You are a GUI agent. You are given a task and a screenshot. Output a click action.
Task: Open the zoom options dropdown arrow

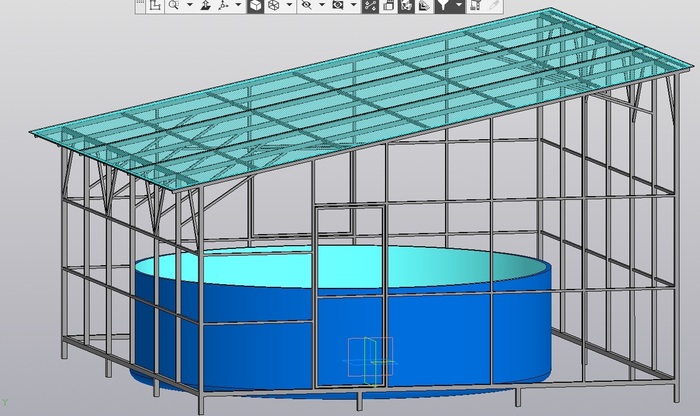click(190, 5)
